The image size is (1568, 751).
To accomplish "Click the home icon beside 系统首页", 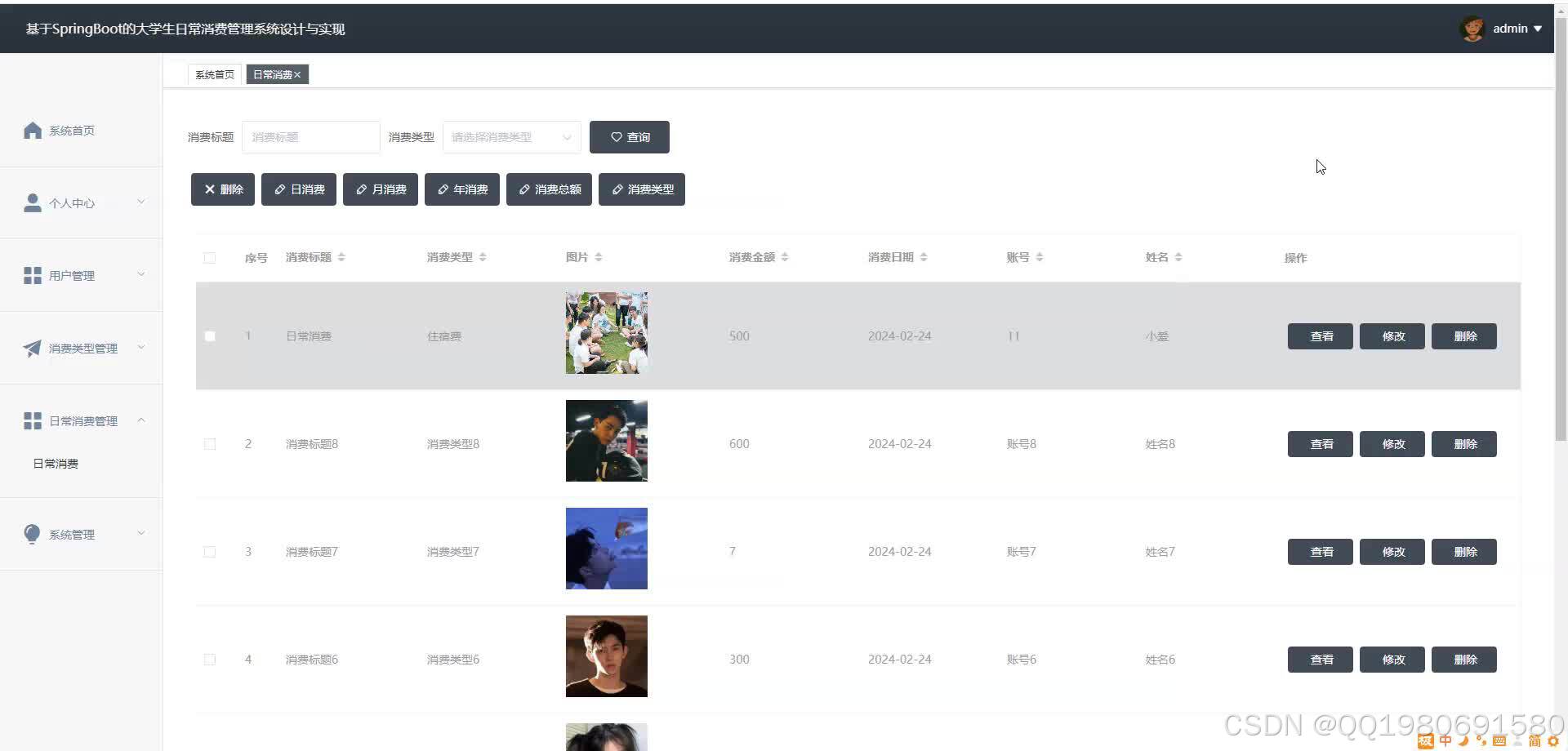I will tap(33, 131).
